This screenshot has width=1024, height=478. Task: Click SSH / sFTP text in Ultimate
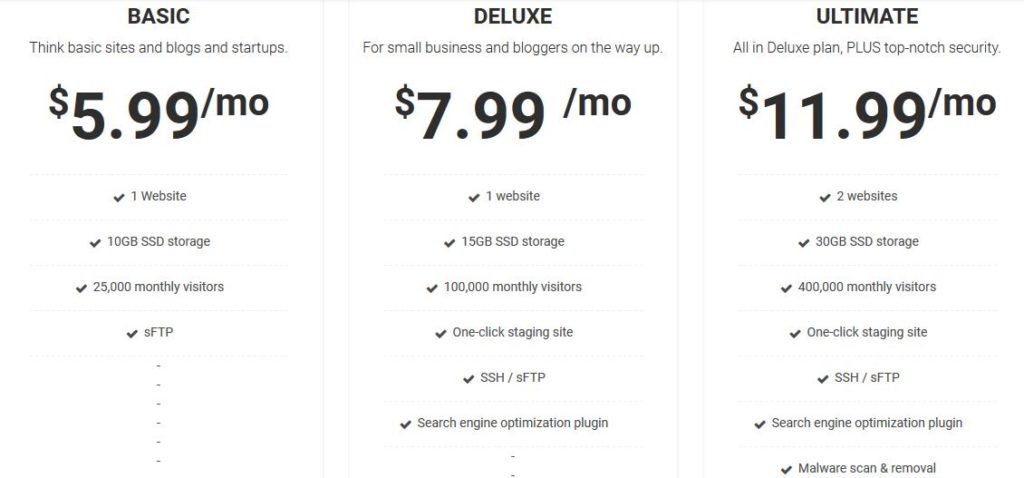click(867, 377)
